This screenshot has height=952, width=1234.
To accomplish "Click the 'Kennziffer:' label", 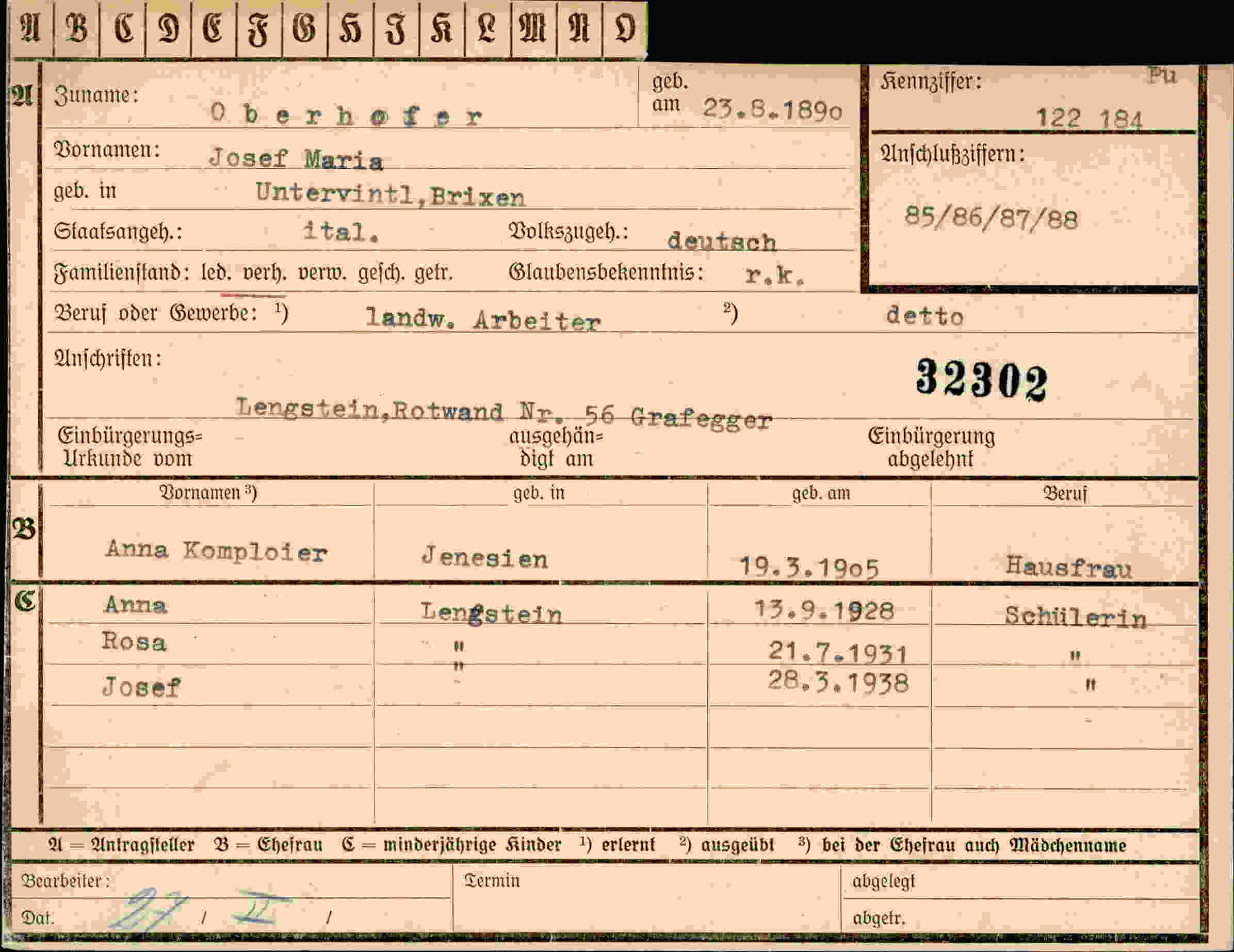I will [x=931, y=83].
